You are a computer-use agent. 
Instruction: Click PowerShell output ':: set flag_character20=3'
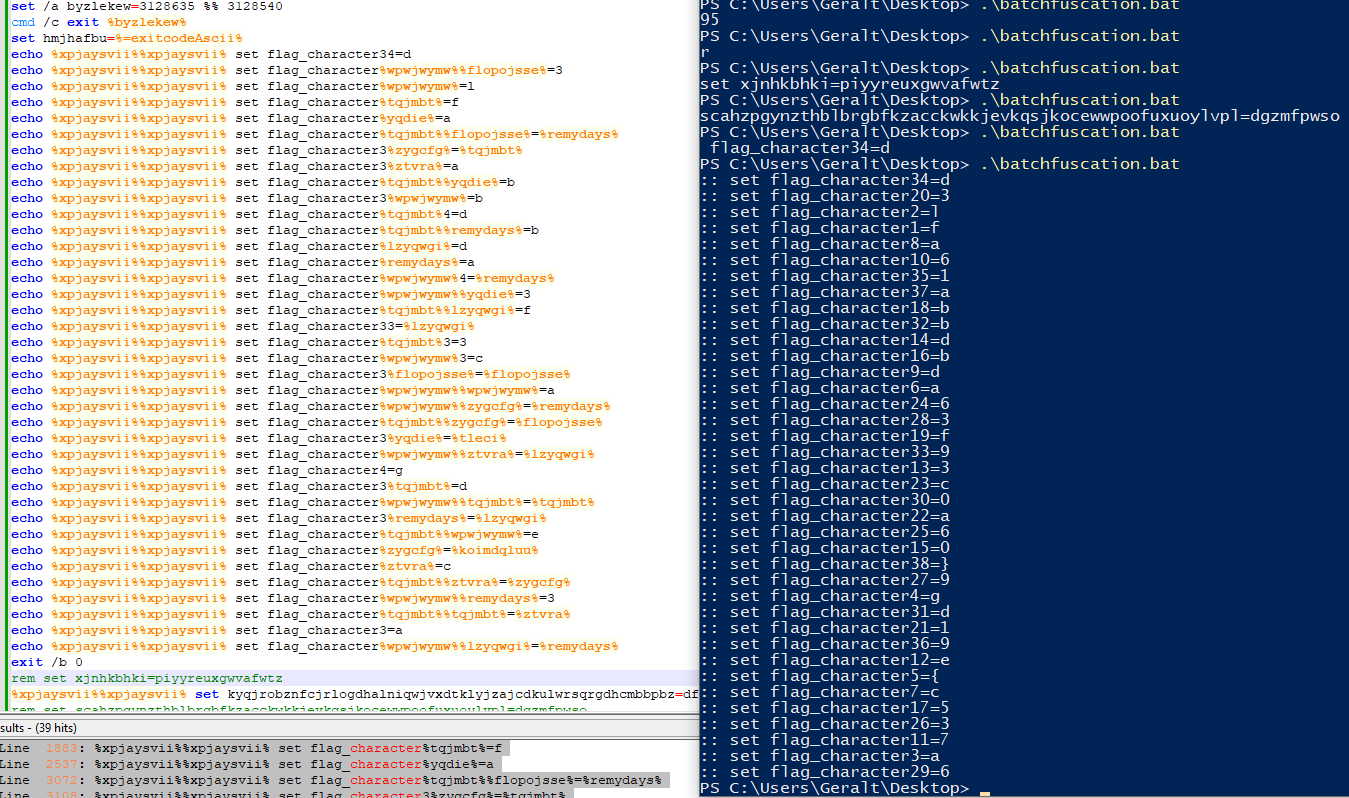(x=826, y=196)
